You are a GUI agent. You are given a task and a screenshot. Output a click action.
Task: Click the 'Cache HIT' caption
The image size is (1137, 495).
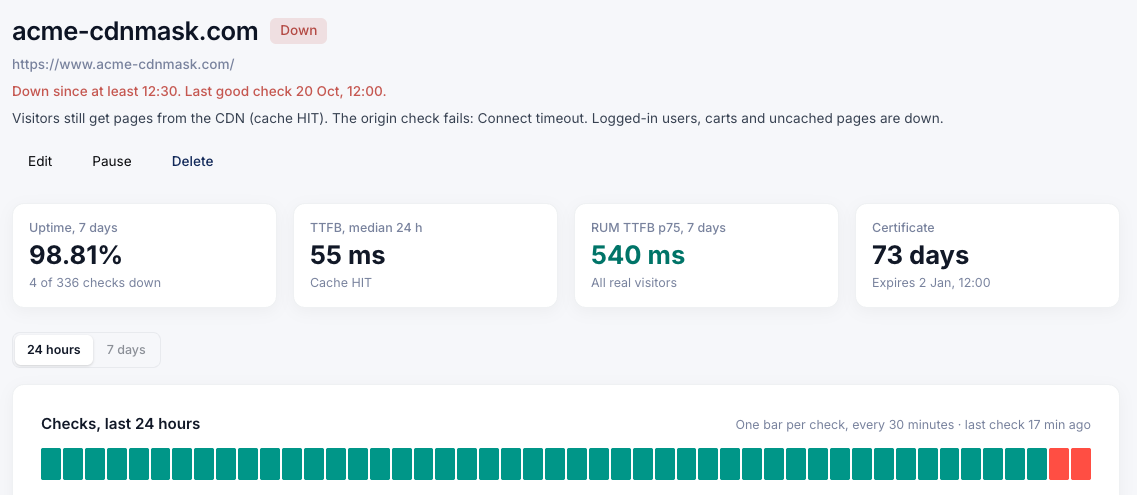coord(341,283)
